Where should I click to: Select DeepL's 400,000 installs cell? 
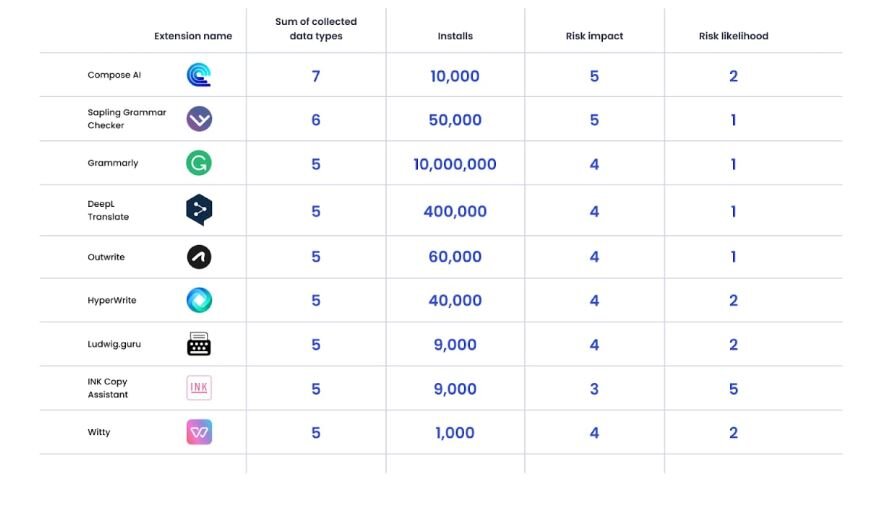point(455,211)
